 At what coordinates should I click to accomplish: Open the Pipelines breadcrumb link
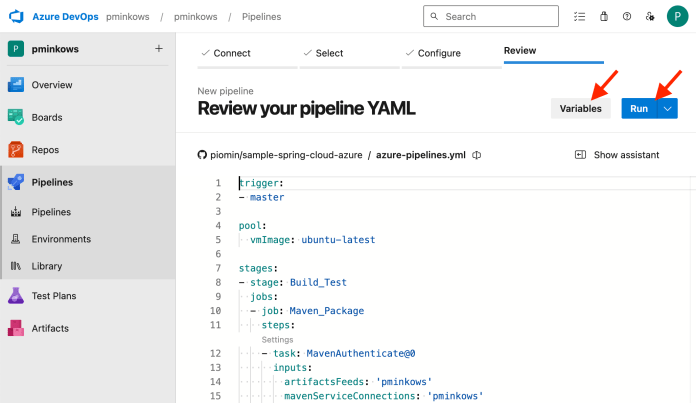[x=261, y=16]
